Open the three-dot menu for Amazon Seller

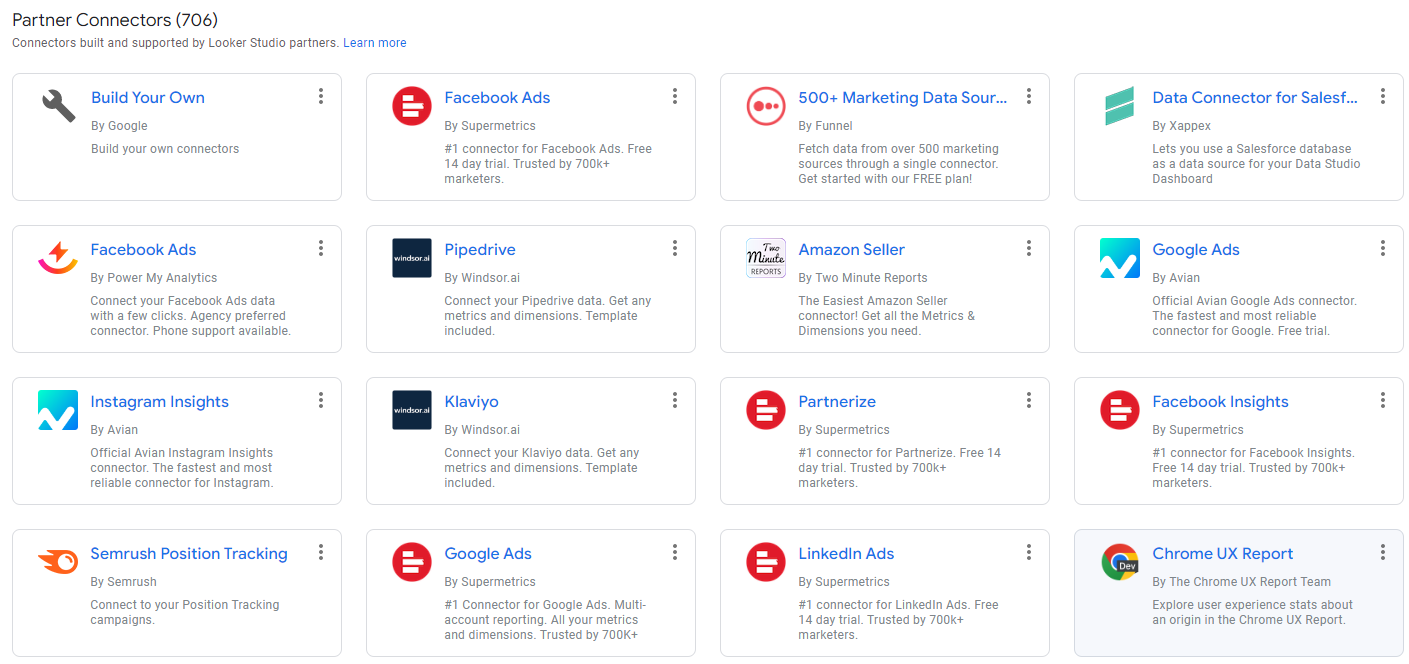pos(1029,247)
